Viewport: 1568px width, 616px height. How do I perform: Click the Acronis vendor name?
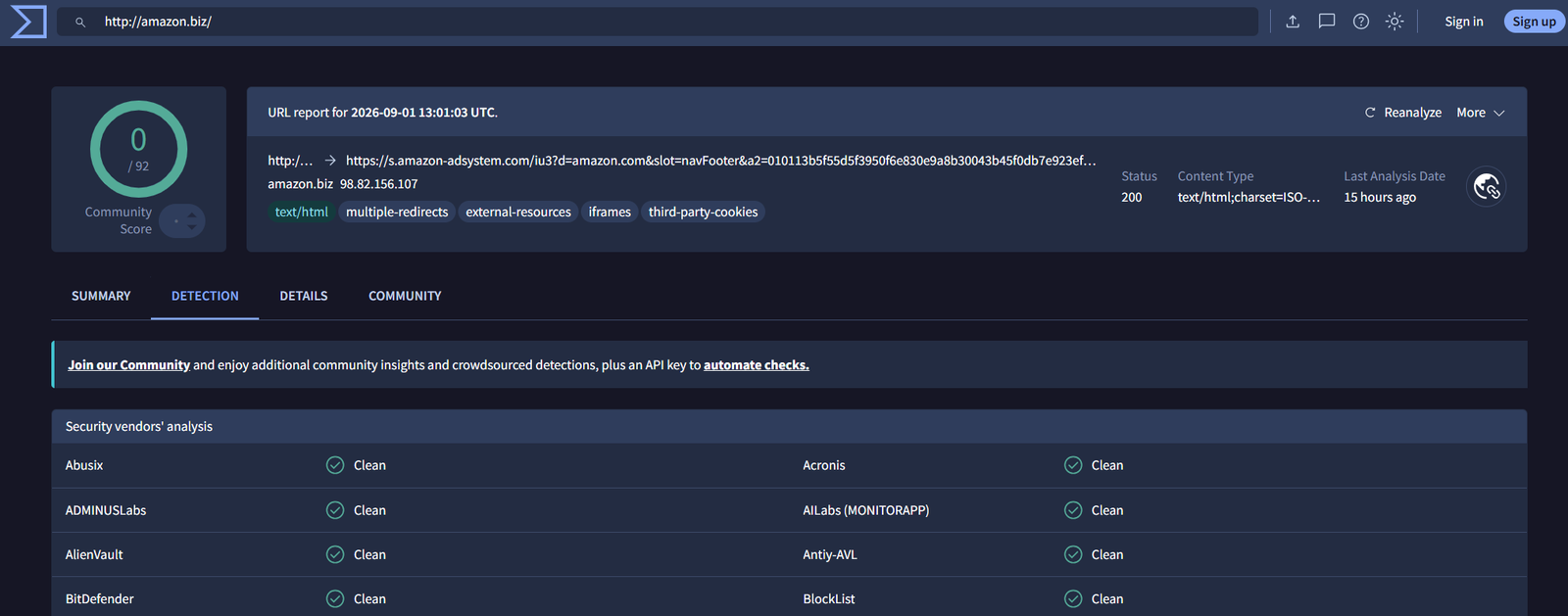click(824, 465)
